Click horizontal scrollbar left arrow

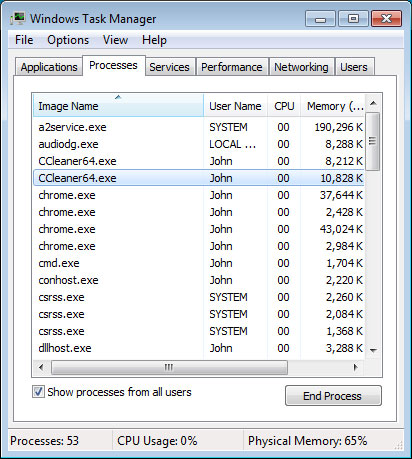41,367
